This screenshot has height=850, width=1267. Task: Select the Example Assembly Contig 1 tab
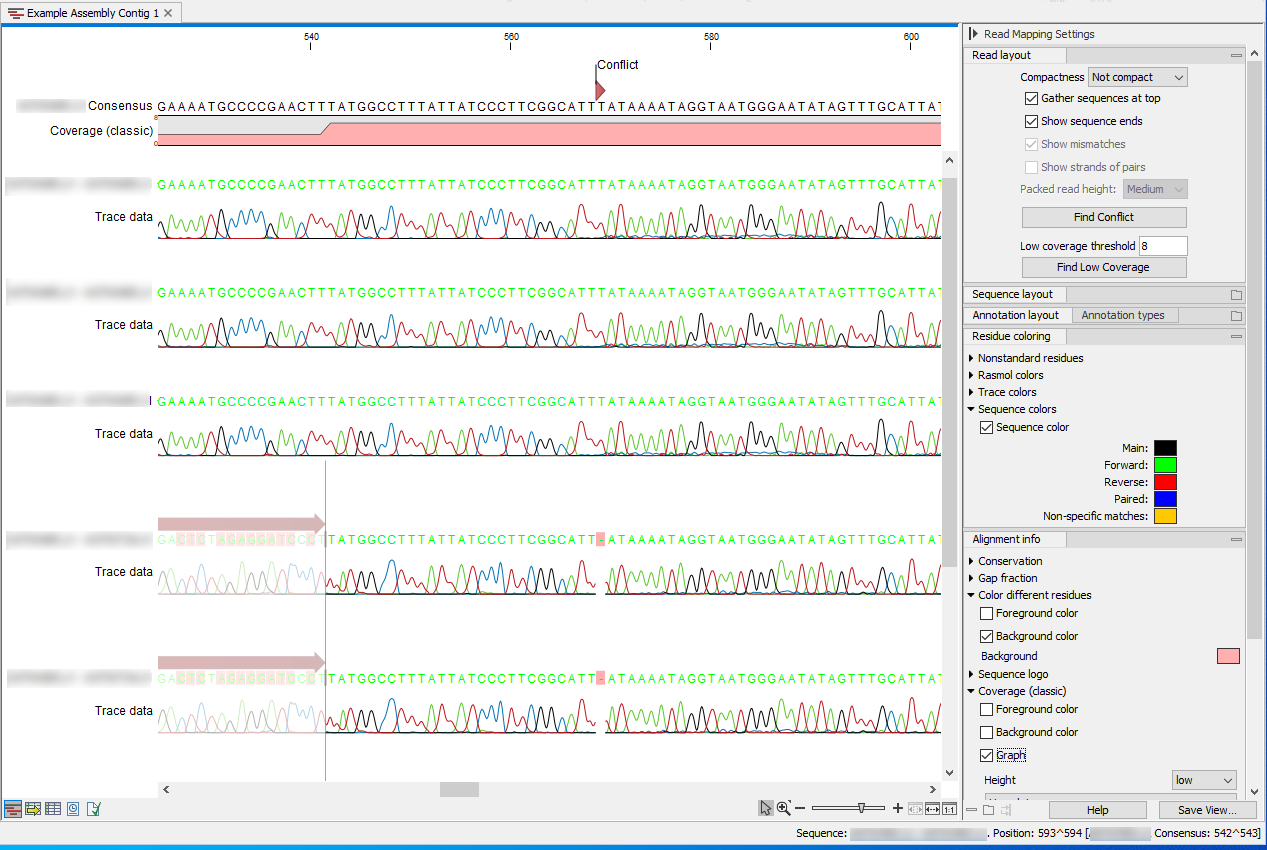88,13
